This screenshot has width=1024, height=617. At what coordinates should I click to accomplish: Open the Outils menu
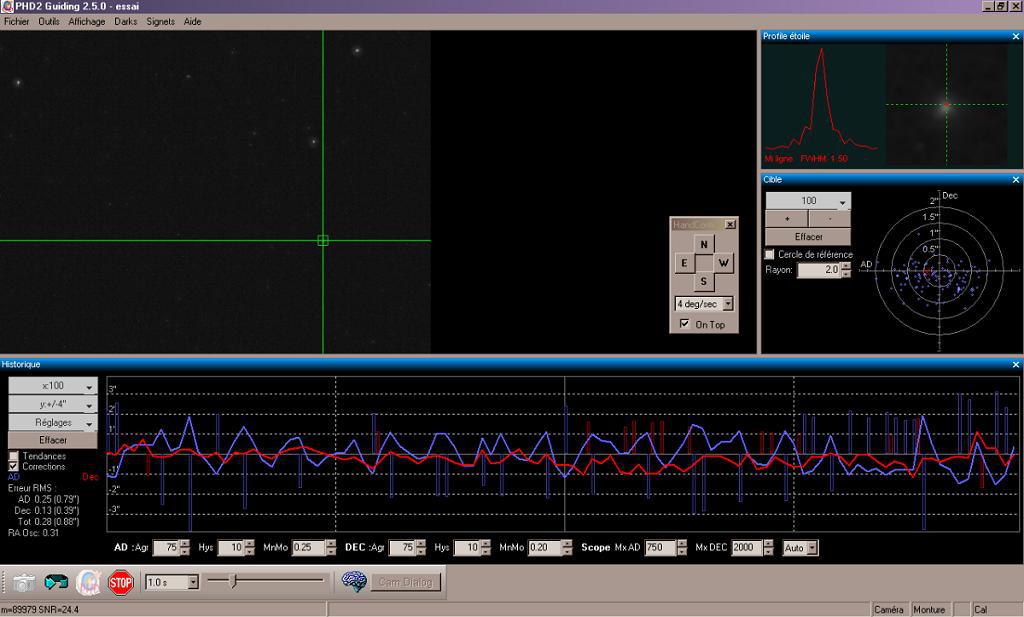pyautogui.click(x=49, y=21)
